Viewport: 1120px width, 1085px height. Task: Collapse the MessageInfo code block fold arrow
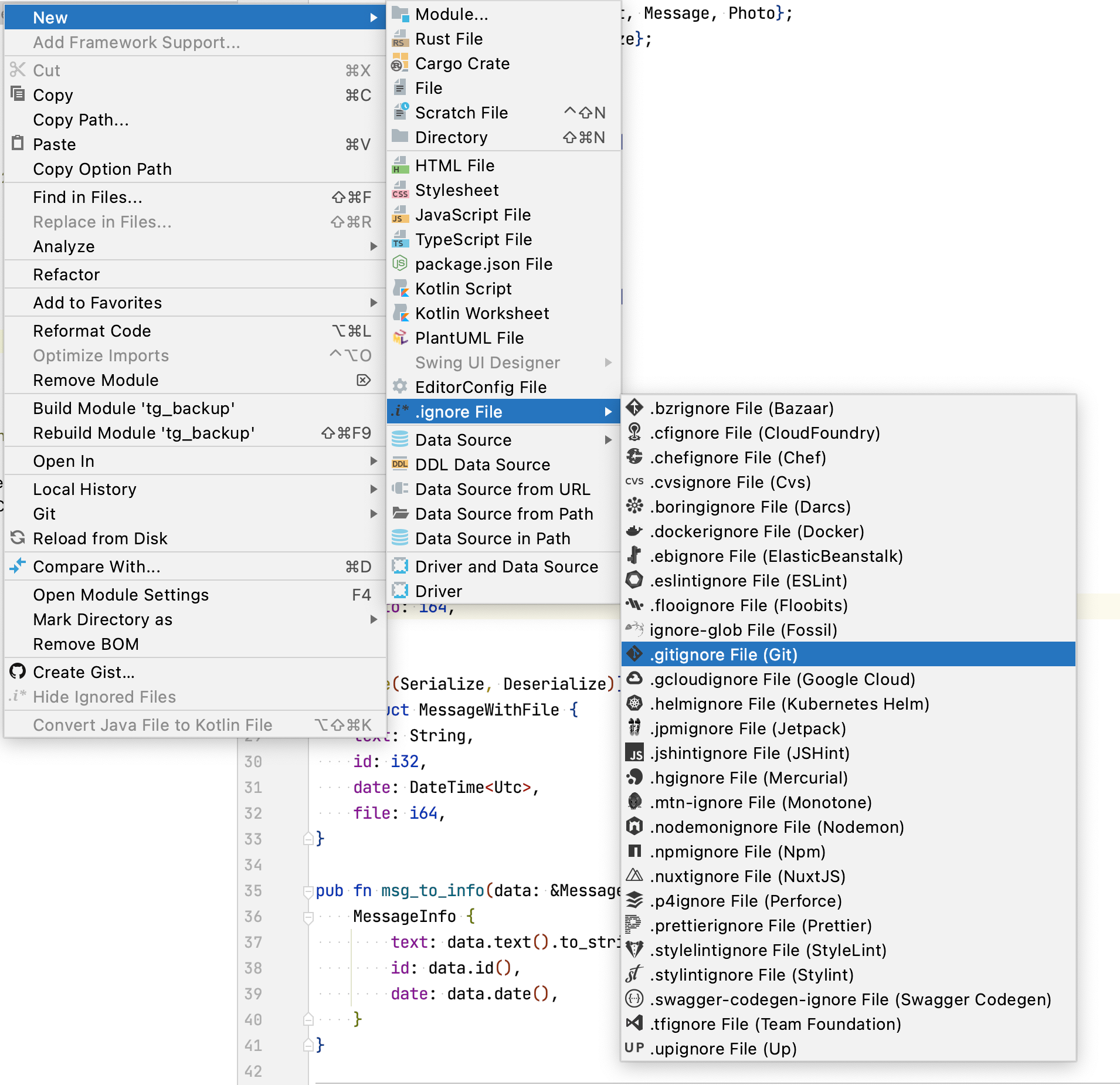[309, 917]
